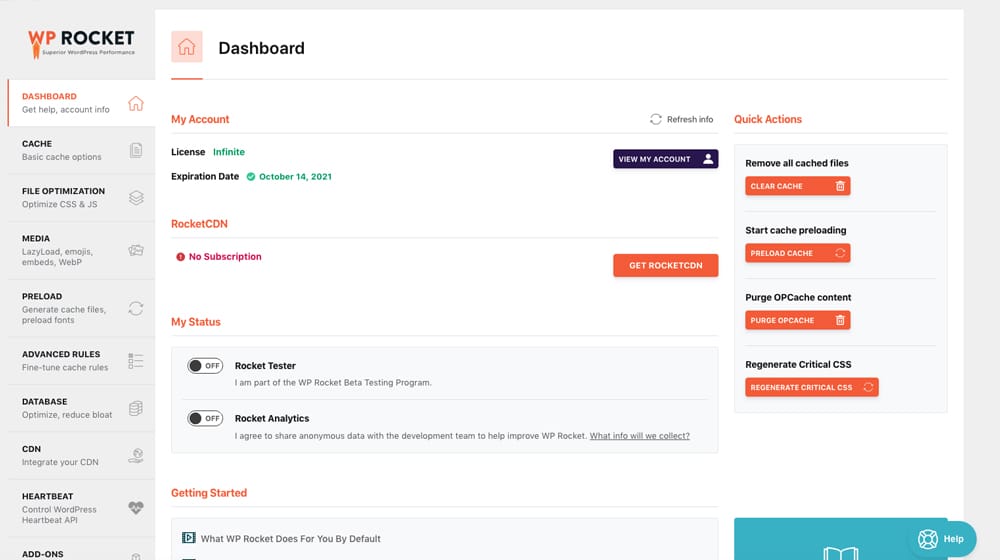The height and width of the screenshot is (560, 1000).
Task: Click the user icon on View My Account
Action: tap(708, 159)
